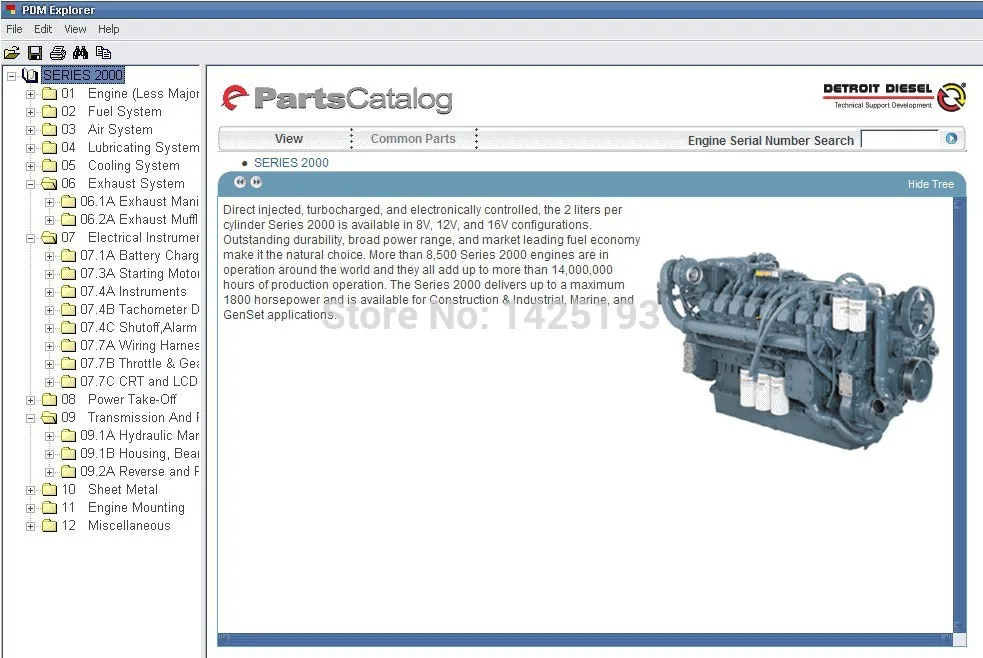
Task: Open file using the folder toolbar icon
Action: pos(12,53)
